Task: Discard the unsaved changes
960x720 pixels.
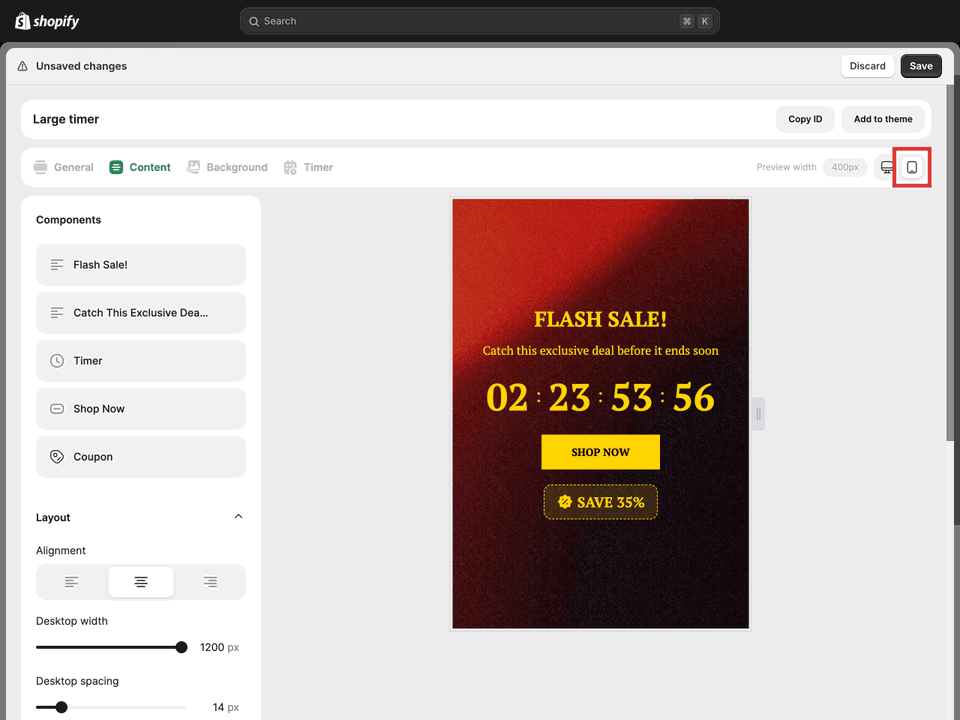Action: pyautogui.click(x=867, y=65)
